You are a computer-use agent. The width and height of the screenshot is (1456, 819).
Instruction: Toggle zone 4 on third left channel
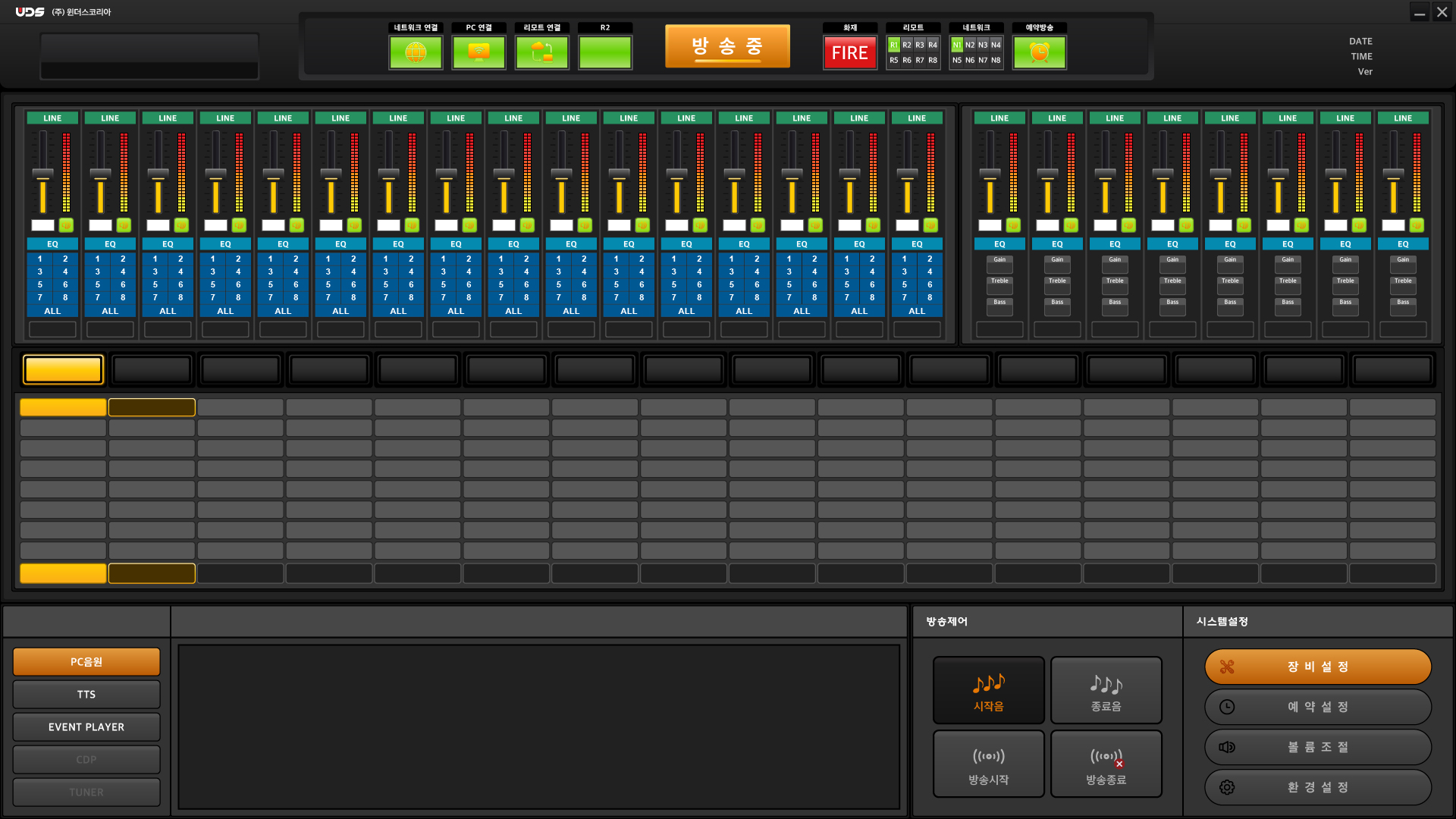click(180, 272)
